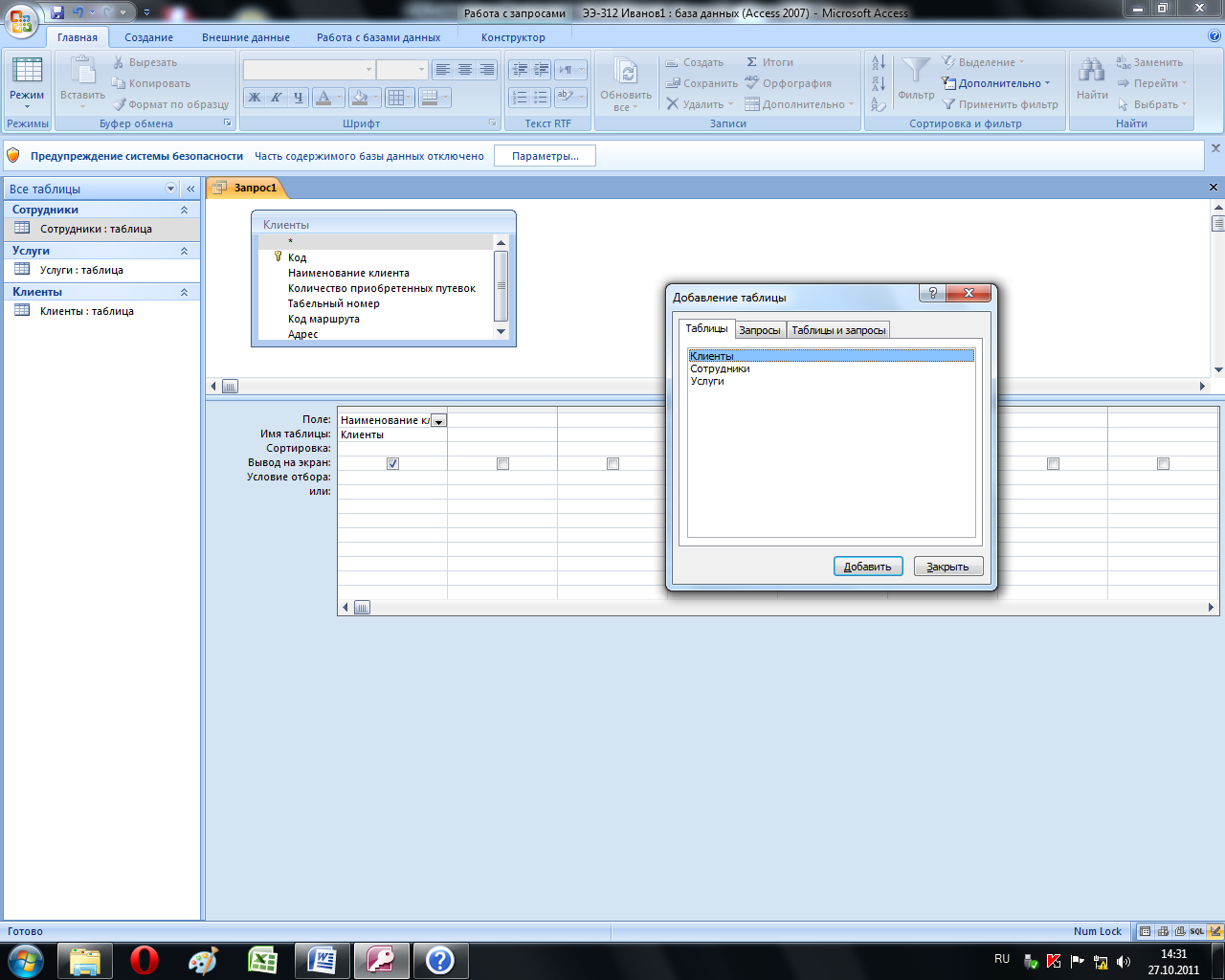
Task: Collapse the Клиенты group
Action: [x=184, y=292]
